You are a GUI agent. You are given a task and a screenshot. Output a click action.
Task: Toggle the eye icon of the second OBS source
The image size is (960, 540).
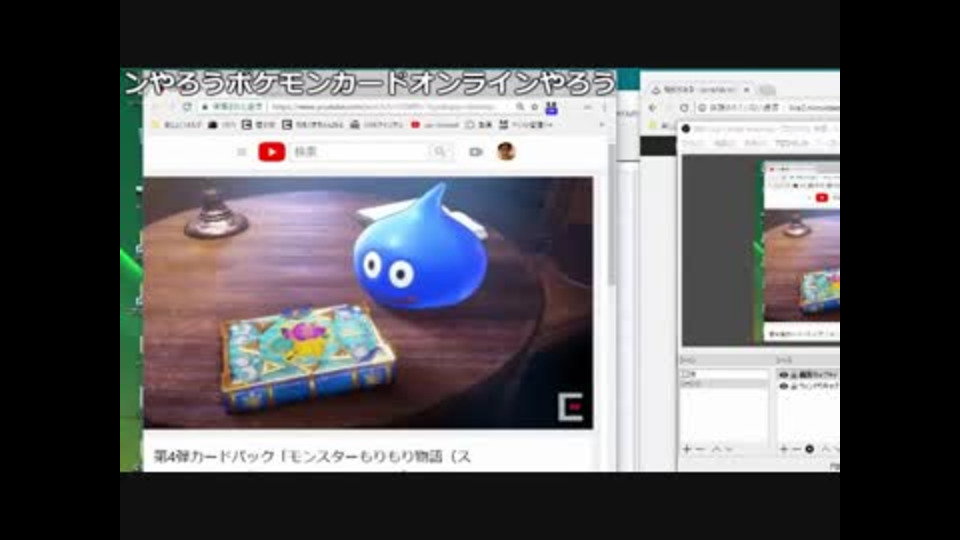click(783, 386)
